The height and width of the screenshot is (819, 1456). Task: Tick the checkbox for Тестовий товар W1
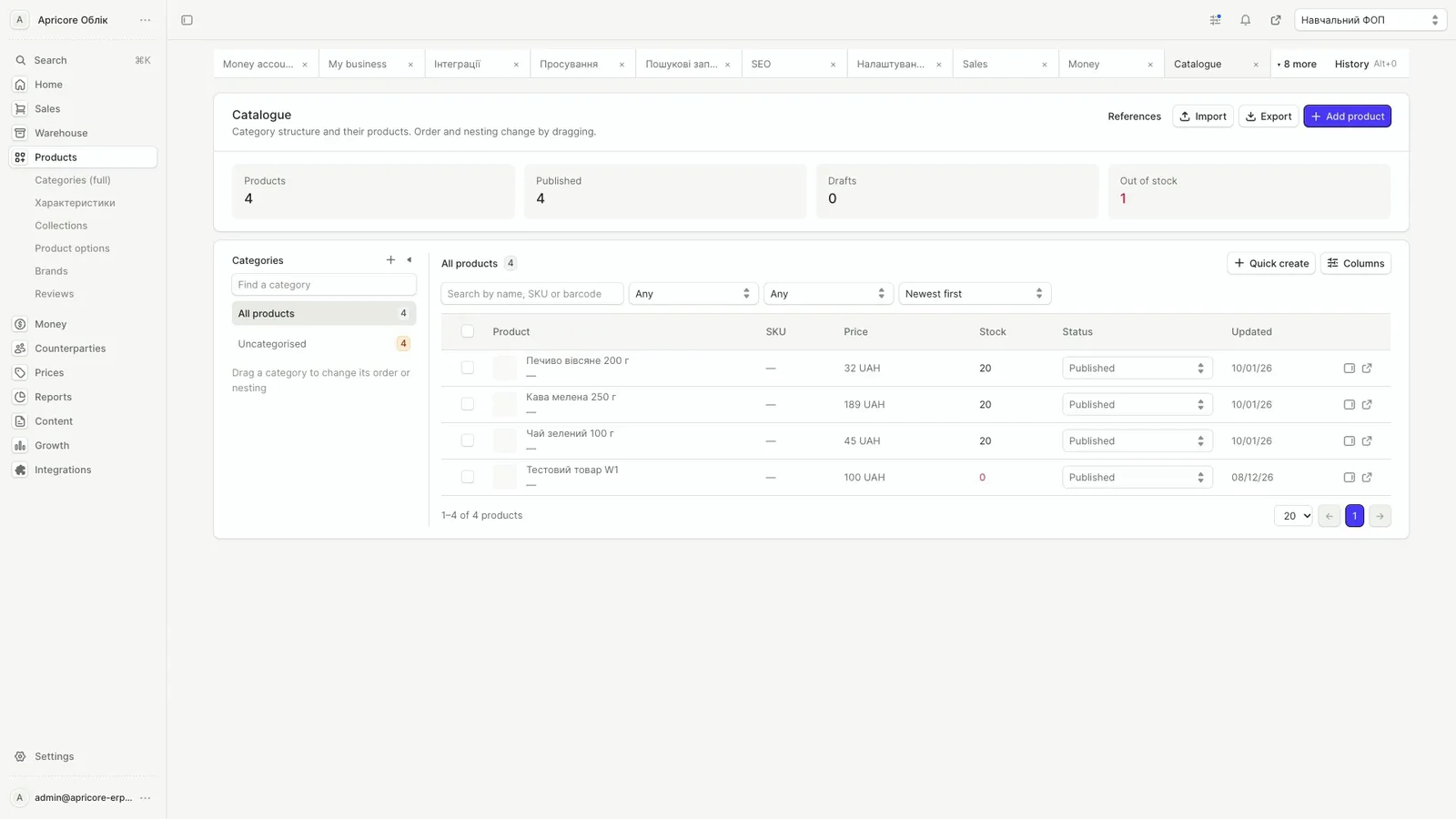pos(467,477)
